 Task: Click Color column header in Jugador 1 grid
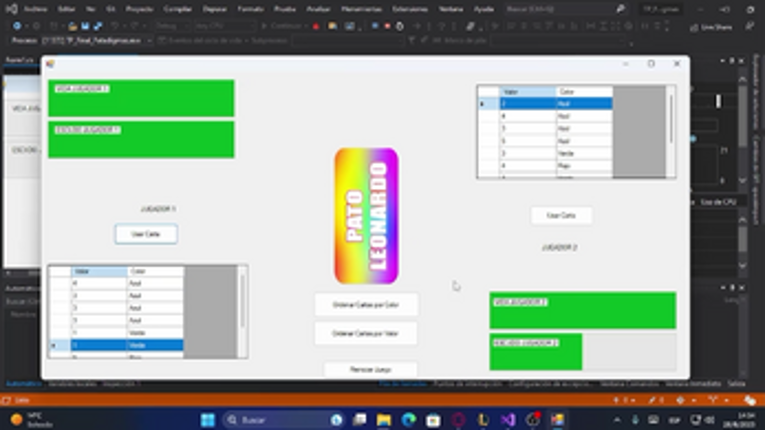[x=156, y=271]
